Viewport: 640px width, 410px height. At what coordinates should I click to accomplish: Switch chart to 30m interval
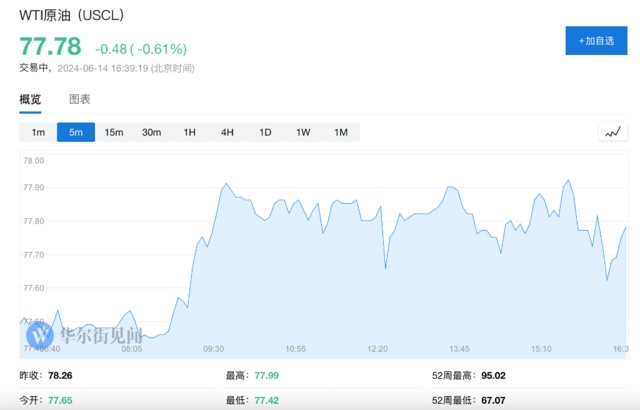point(152,133)
